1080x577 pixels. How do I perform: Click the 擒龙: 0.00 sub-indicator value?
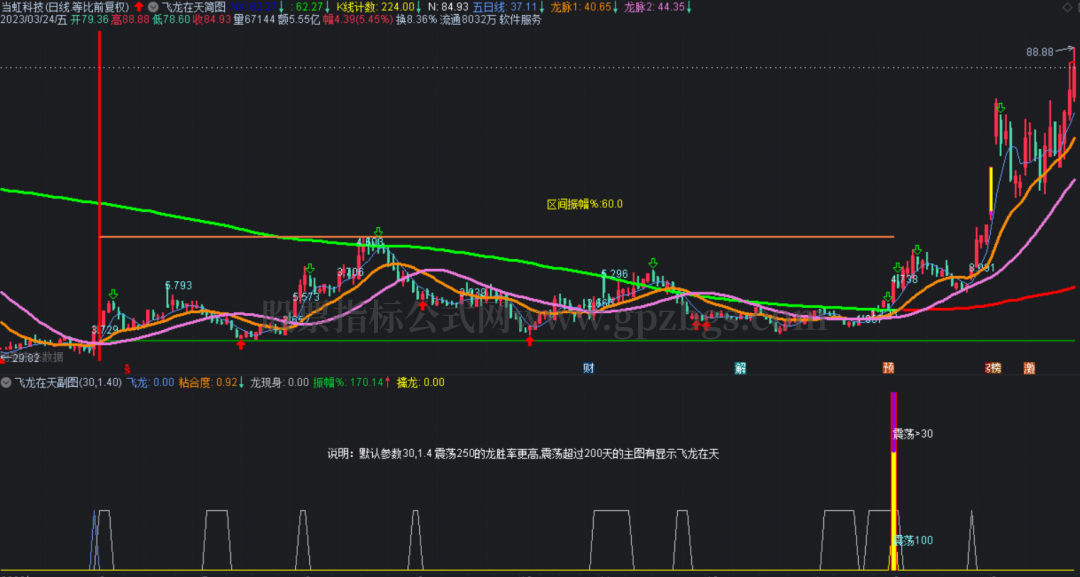(x=420, y=382)
